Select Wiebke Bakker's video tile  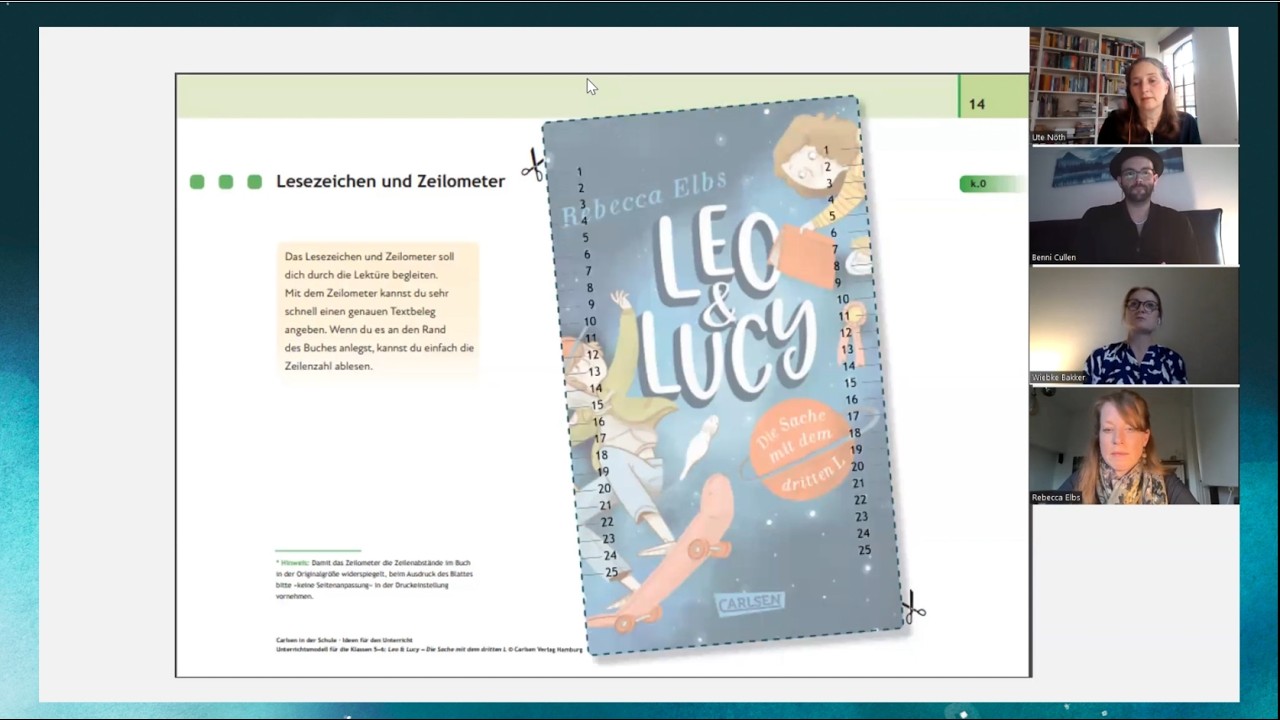tap(1134, 326)
